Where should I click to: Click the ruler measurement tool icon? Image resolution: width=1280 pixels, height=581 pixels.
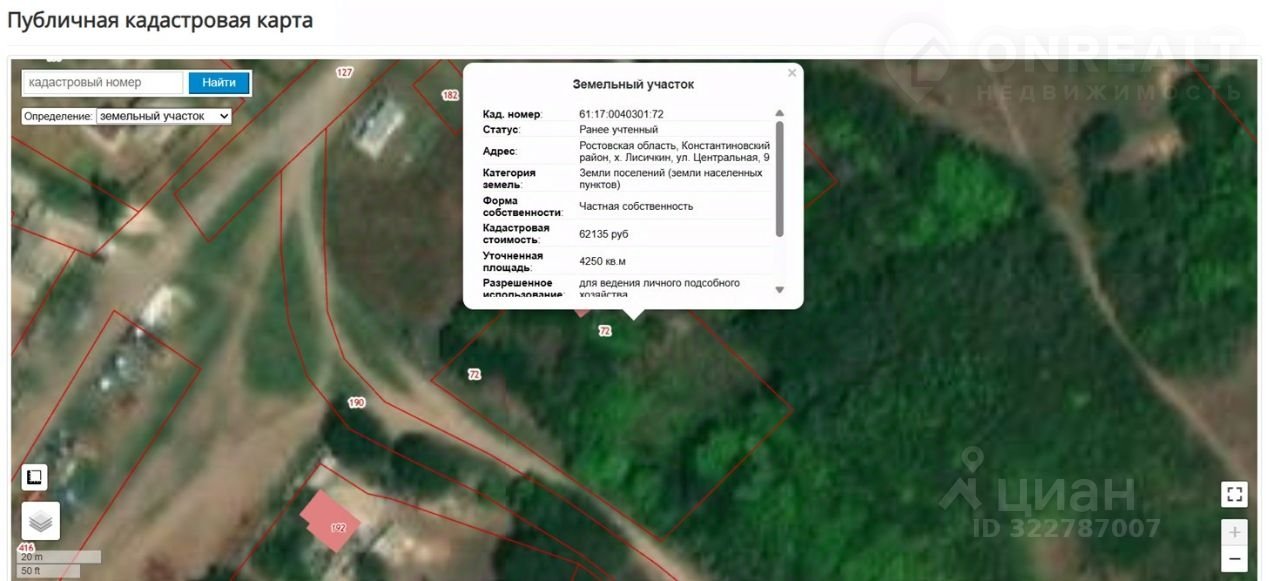35,478
